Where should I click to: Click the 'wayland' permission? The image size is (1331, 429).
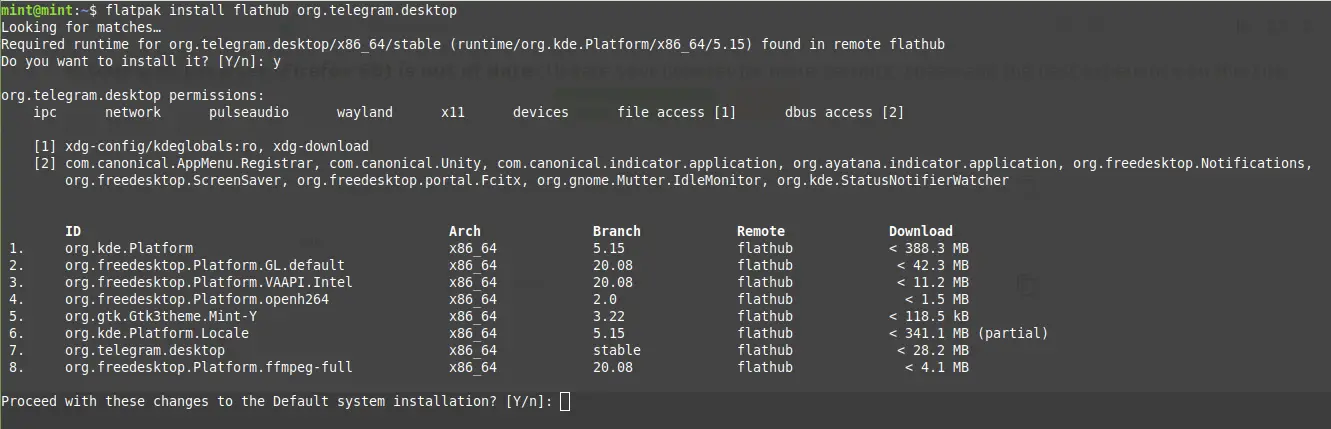(x=365, y=112)
